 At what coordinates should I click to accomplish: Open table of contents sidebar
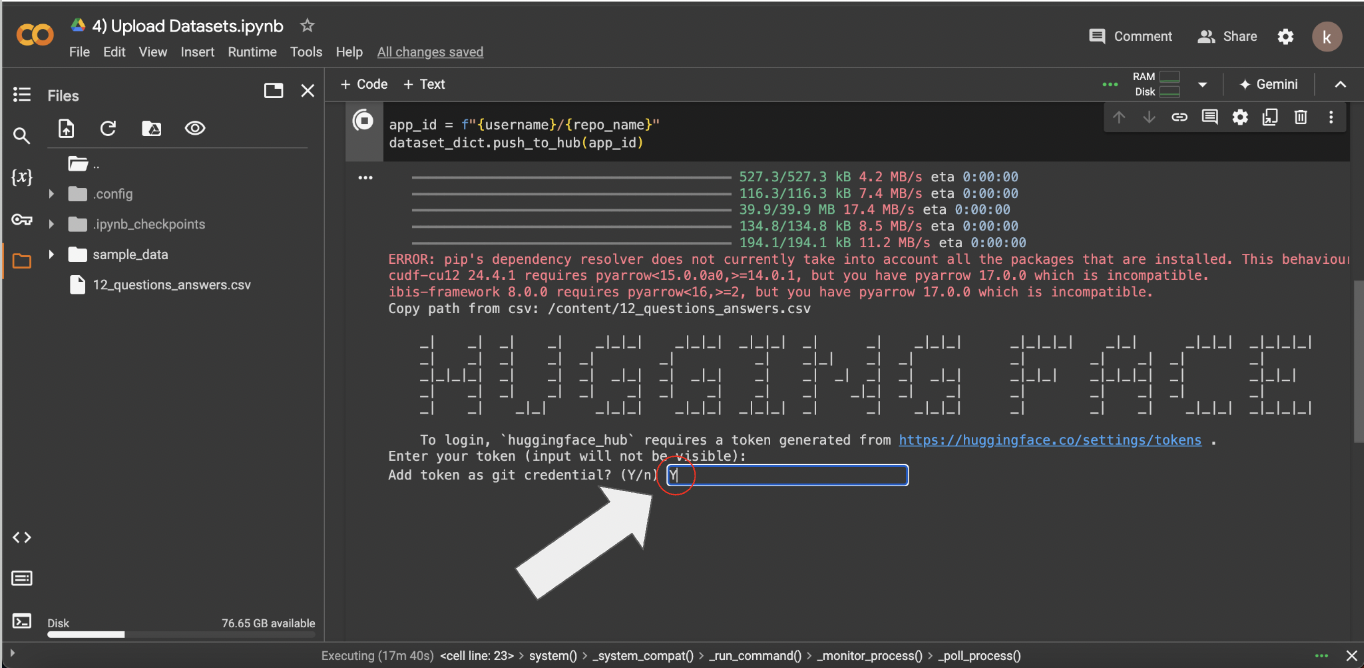pyautogui.click(x=21, y=94)
